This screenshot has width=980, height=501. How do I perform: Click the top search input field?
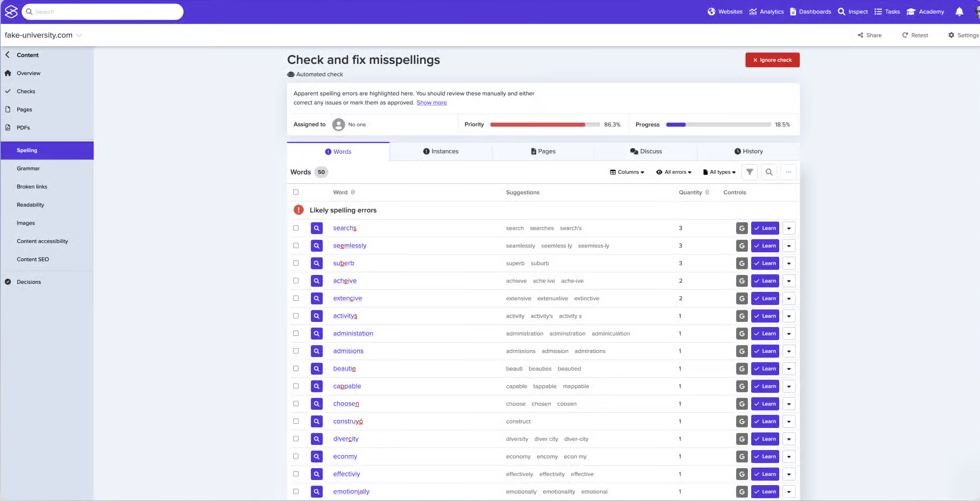(102, 12)
